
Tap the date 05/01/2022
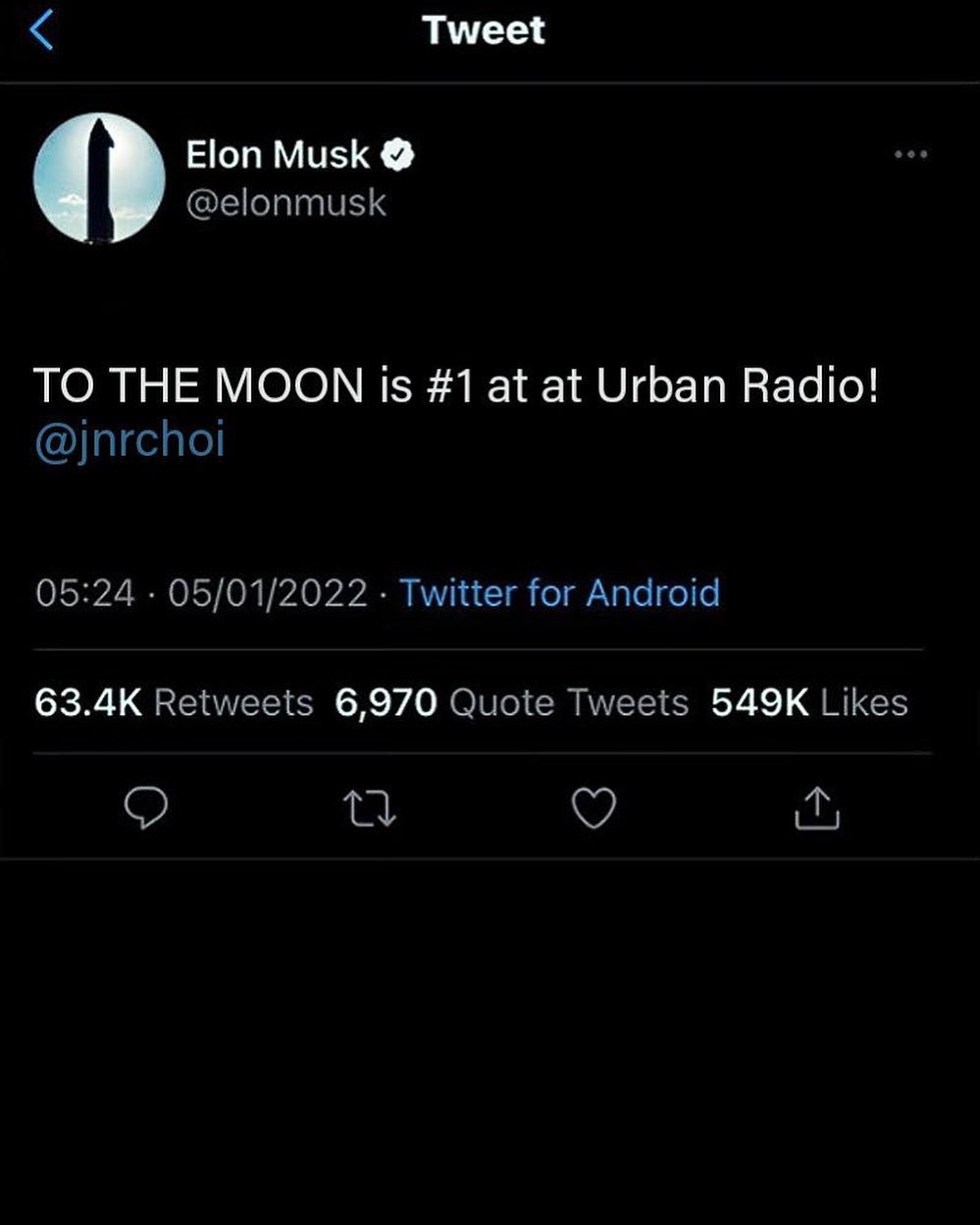[268, 593]
